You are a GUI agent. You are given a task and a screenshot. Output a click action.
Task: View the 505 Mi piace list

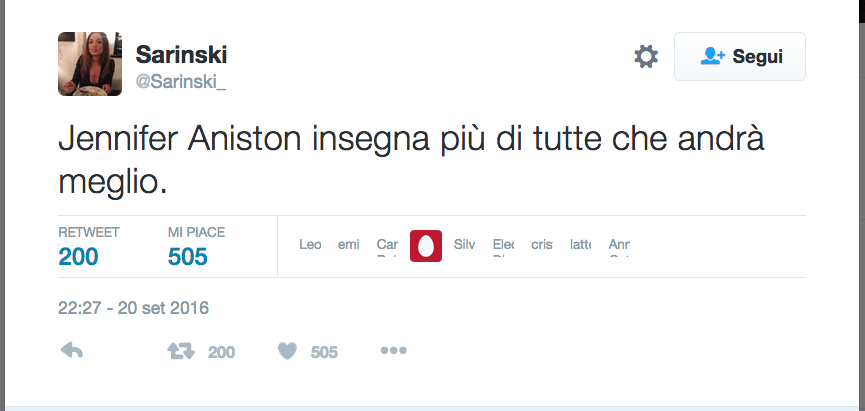tap(188, 256)
